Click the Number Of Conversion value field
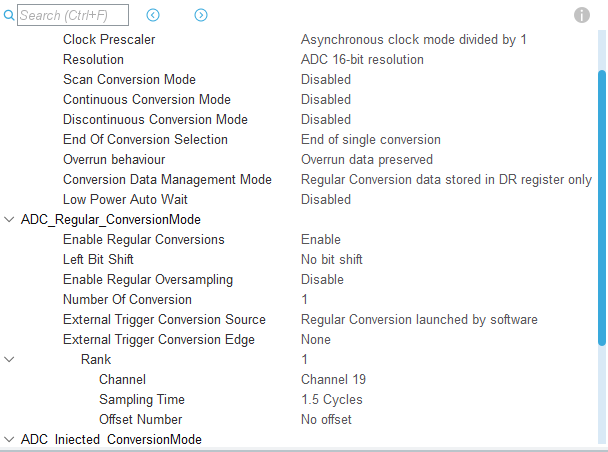The width and height of the screenshot is (608, 452). [305, 299]
